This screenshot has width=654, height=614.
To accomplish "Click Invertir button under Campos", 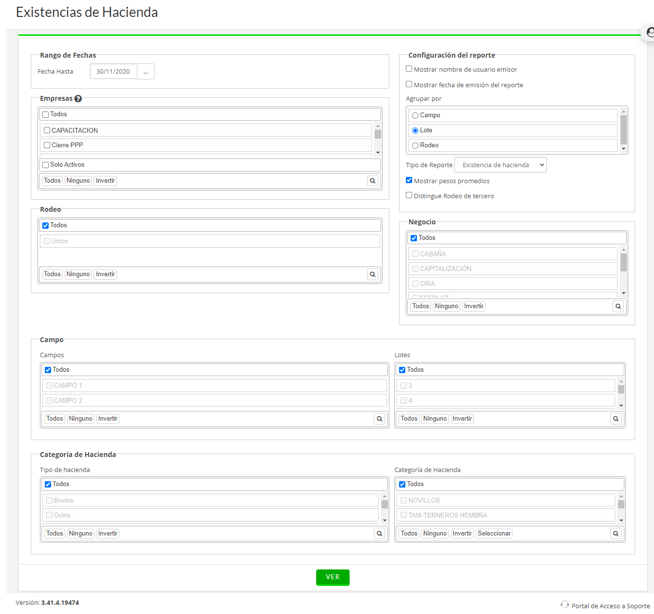I will point(108,418).
